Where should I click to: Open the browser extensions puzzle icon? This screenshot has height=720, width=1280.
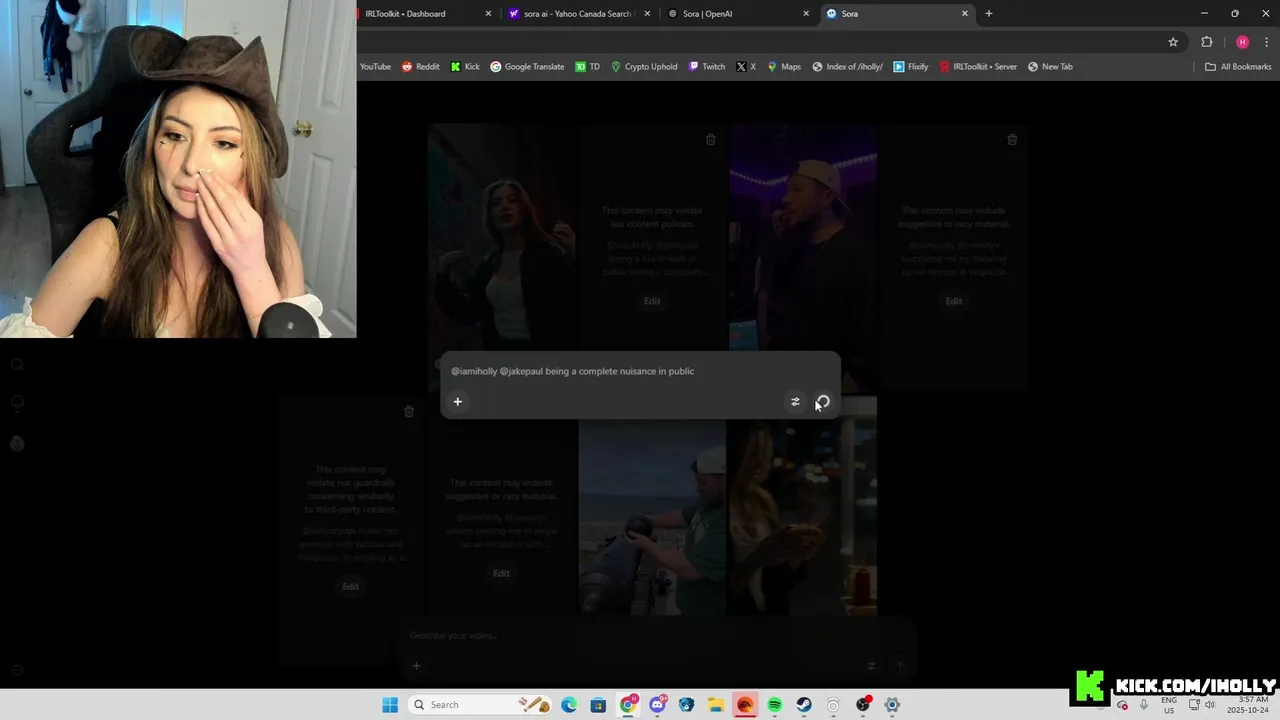[1207, 42]
